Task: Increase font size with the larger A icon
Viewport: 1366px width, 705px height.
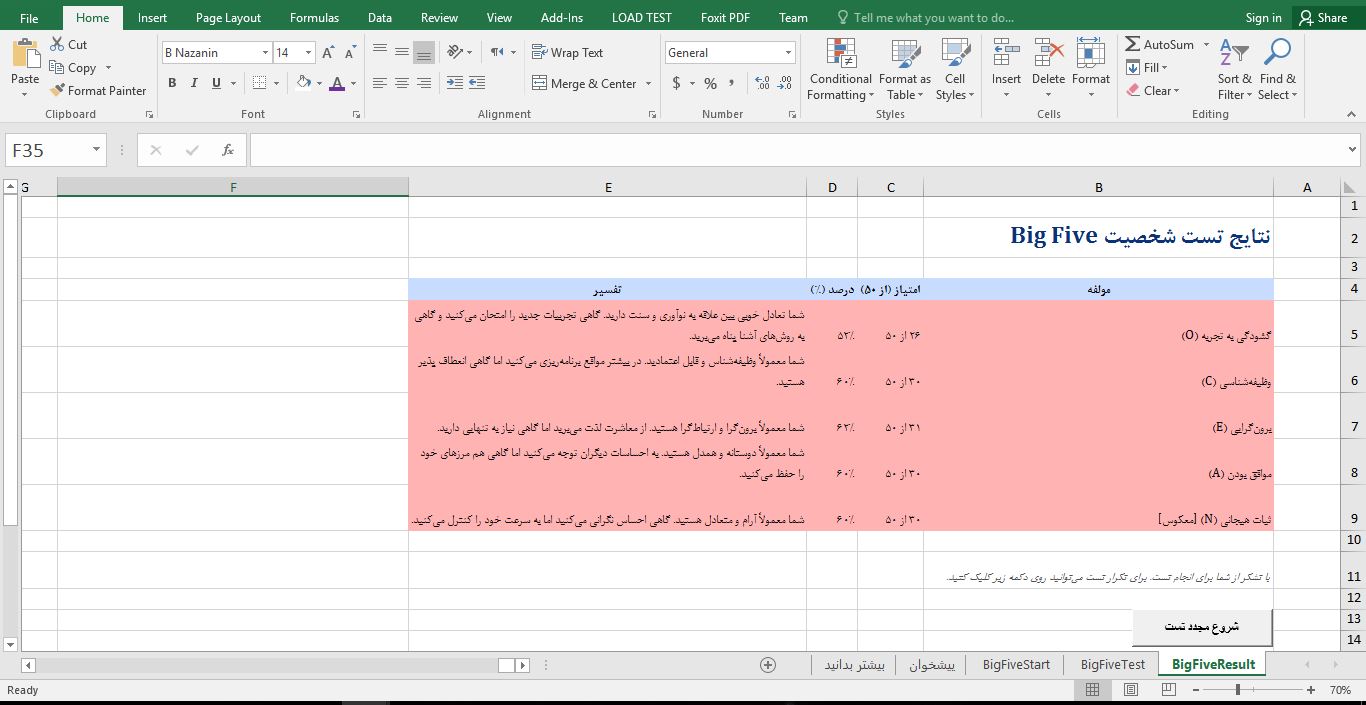Action: coord(328,53)
